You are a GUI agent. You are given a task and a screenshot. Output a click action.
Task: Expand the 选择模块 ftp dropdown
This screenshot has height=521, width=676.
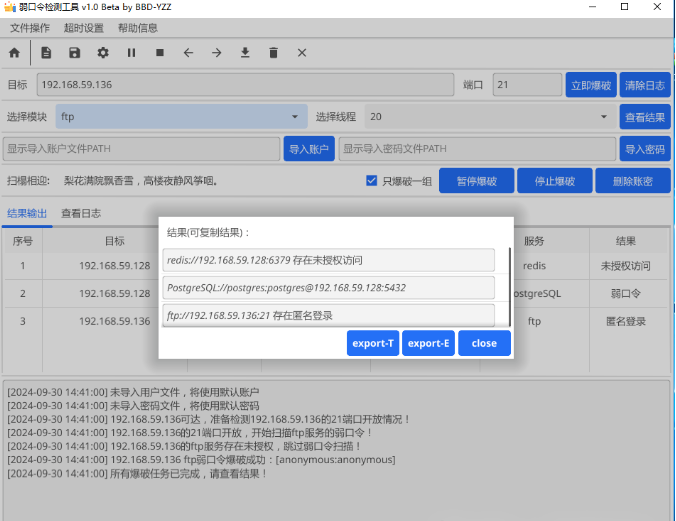coord(182,116)
